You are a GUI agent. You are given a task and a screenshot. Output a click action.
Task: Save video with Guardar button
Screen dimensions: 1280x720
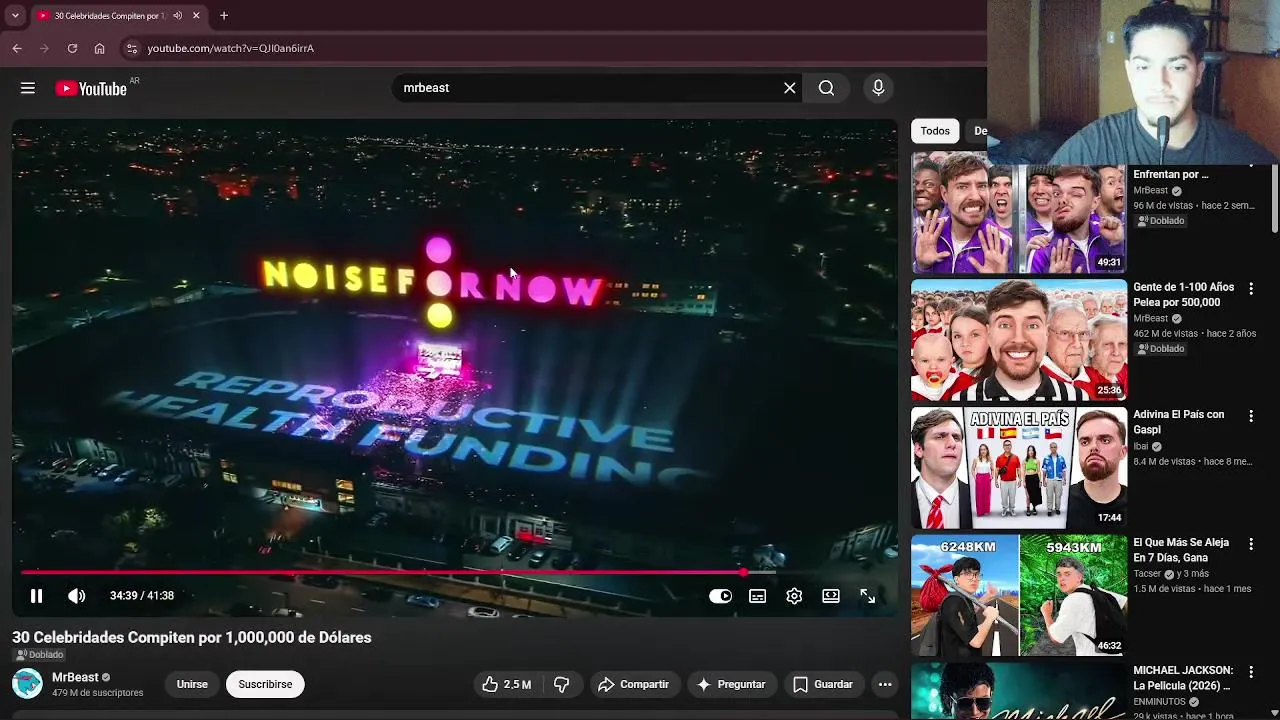click(x=823, y=685)
